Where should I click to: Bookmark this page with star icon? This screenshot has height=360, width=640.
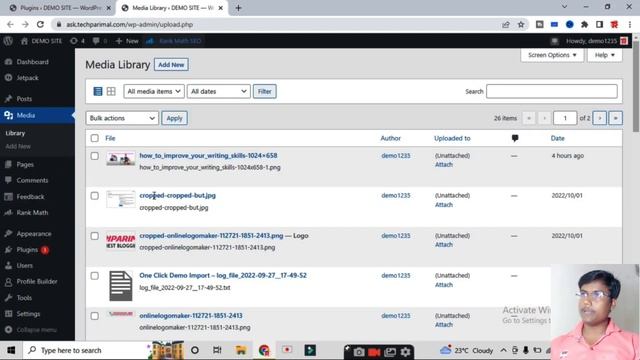(x=521, y=24)
